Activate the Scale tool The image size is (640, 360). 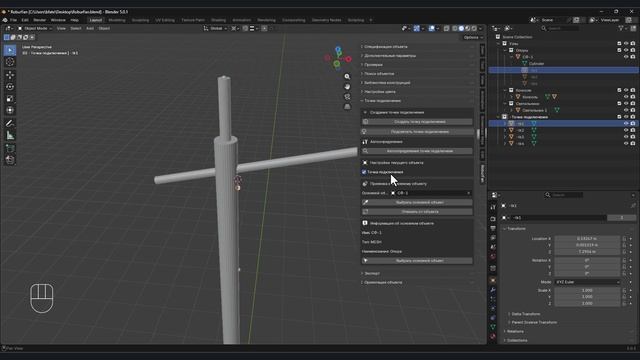(10, 99)
